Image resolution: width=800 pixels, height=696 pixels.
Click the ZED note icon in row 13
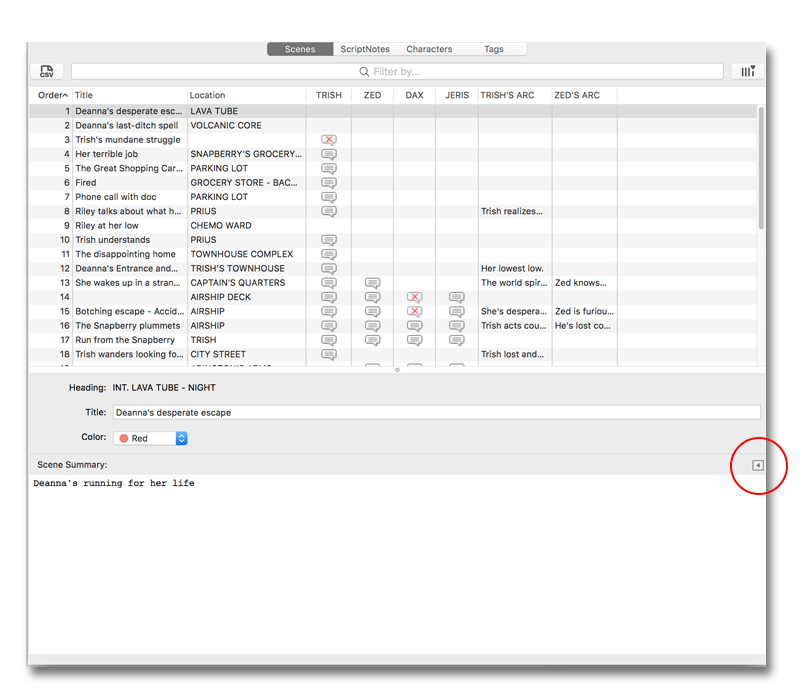click(372, 283)
